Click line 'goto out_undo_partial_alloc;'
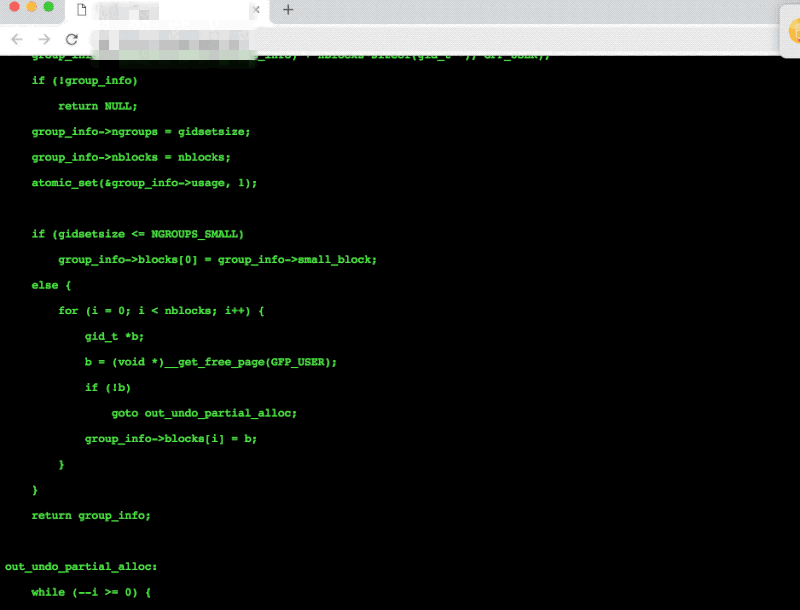800x610 pixels. tap(204, 413)
